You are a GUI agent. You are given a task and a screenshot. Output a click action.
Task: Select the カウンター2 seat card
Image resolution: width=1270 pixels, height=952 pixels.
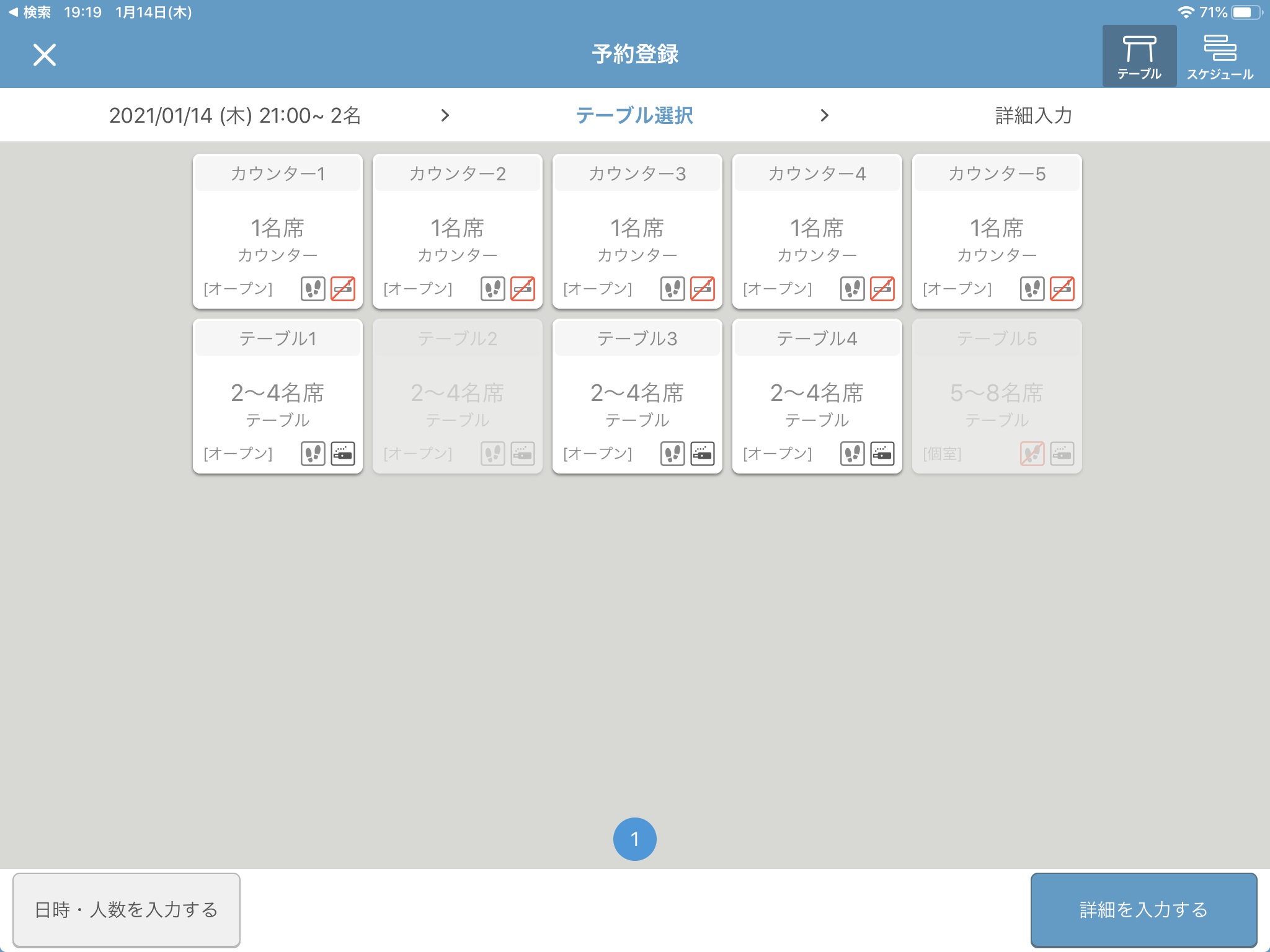[458, 231]
